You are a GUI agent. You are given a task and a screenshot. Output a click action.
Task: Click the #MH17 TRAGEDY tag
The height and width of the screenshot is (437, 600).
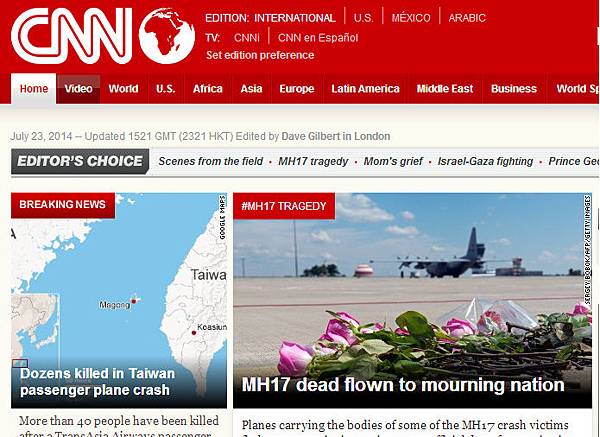click(x=284, y=206)
